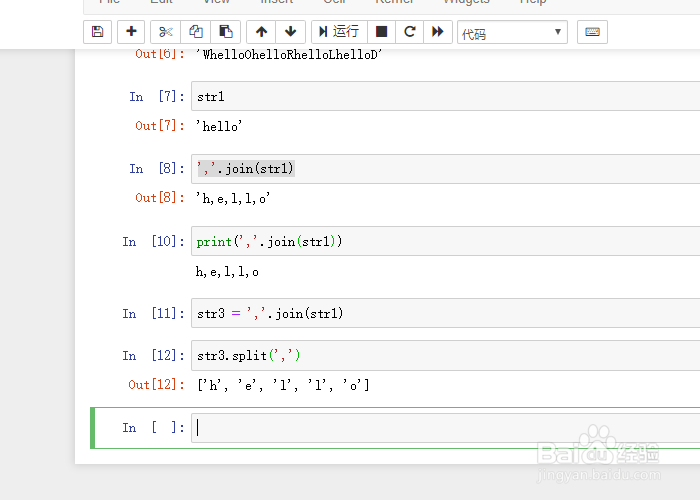Click the Out[7]: prompt label
Screen dimensions: 700x500
pos(160,126)
